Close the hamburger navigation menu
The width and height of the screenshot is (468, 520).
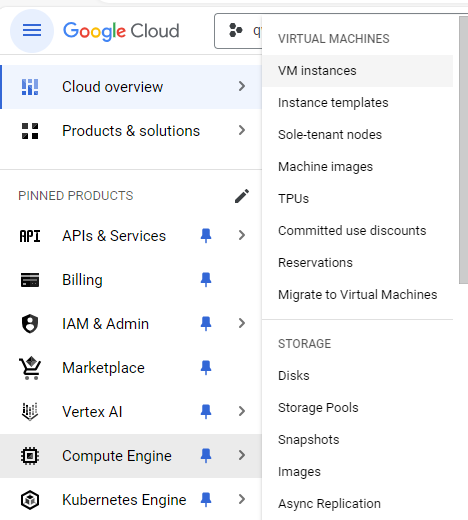[32, 30]
